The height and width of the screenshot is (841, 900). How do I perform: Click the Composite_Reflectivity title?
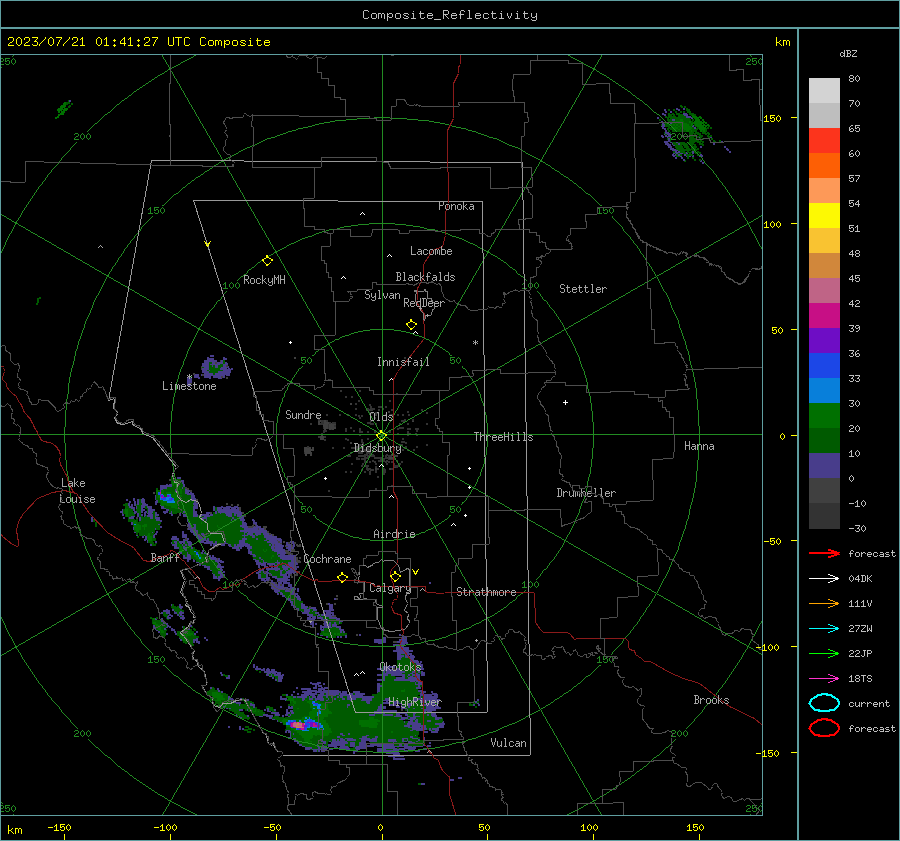(450, 15)
